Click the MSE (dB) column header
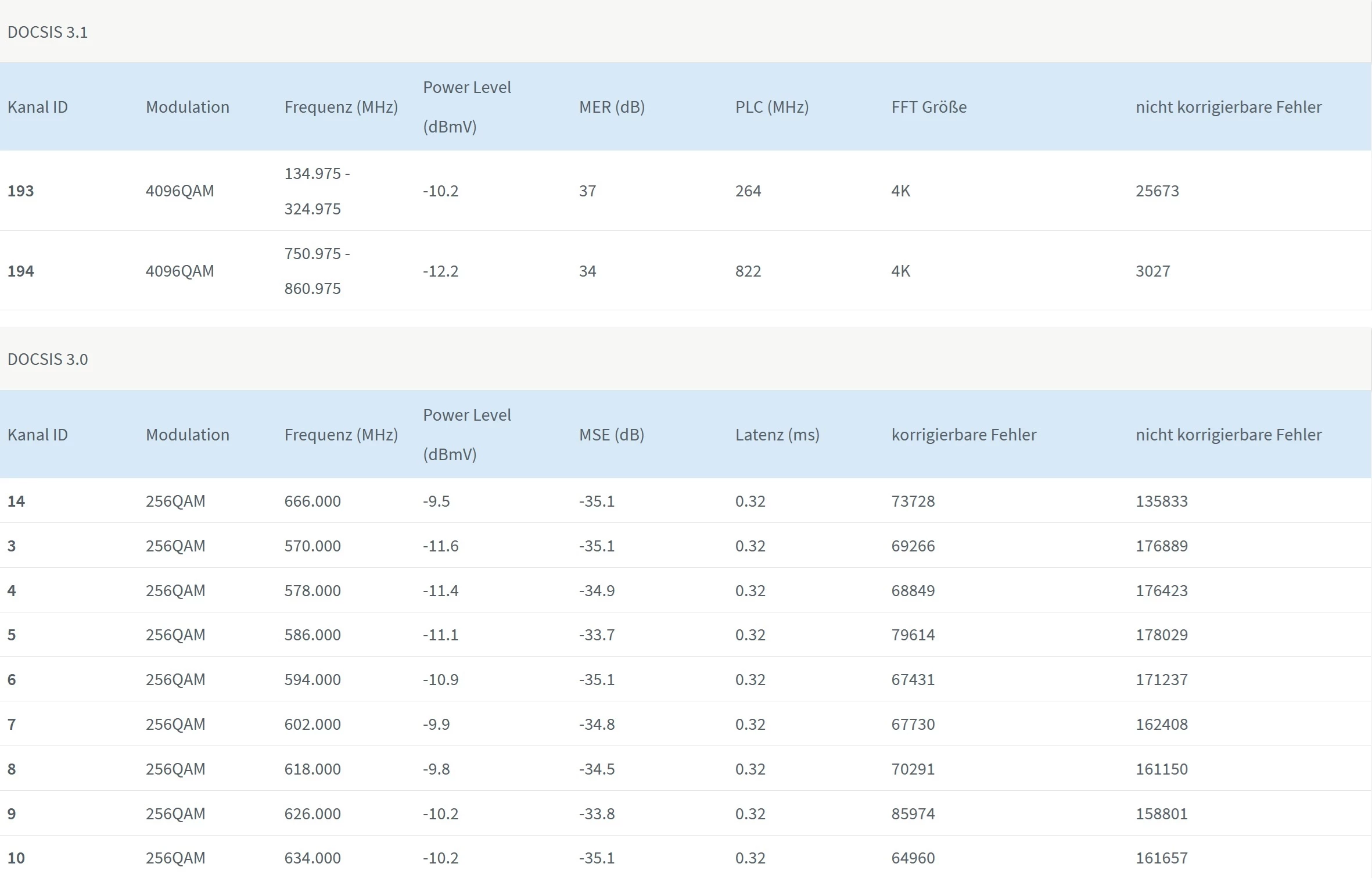Image resolution: width=1372 pixels, height=878 pixels. point(611,435)
